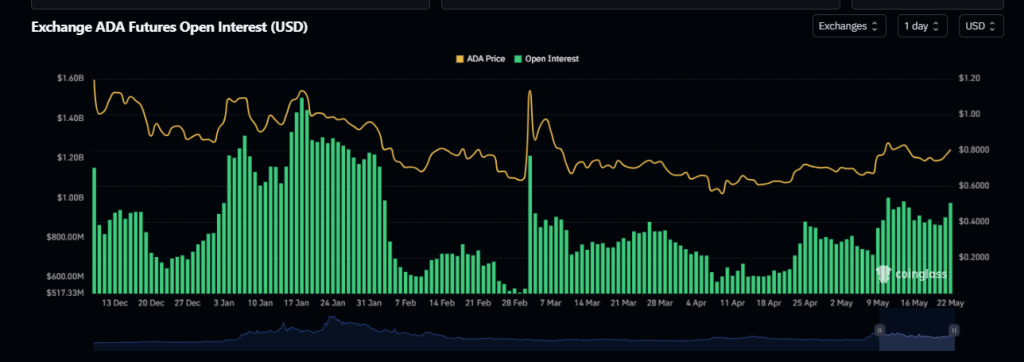Click the $1.40B open interest axis label

click(70, 118)
